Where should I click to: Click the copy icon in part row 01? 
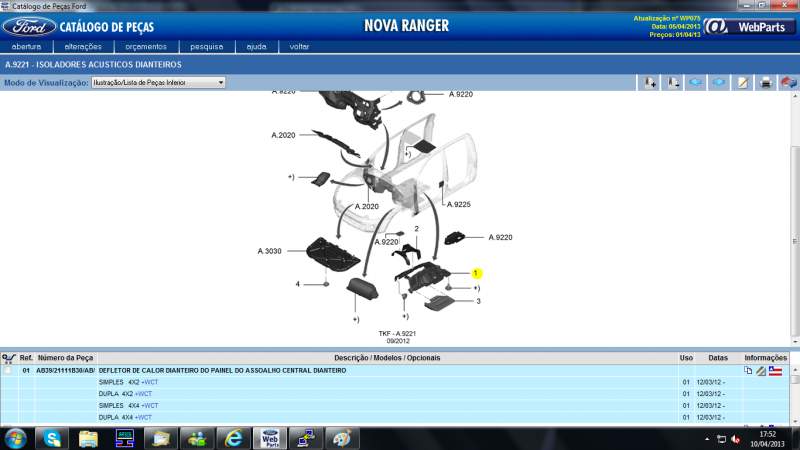tap(748, 371)
